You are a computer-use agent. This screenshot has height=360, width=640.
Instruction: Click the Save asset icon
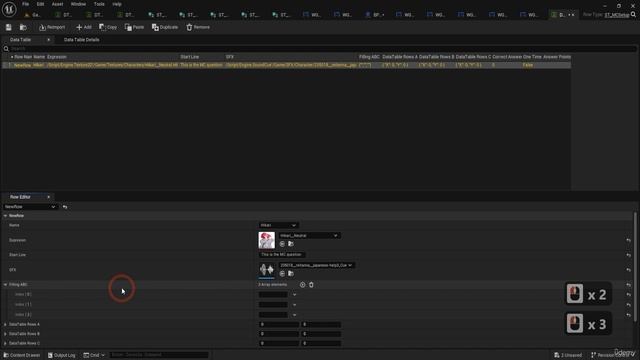(x=9, y=27)
